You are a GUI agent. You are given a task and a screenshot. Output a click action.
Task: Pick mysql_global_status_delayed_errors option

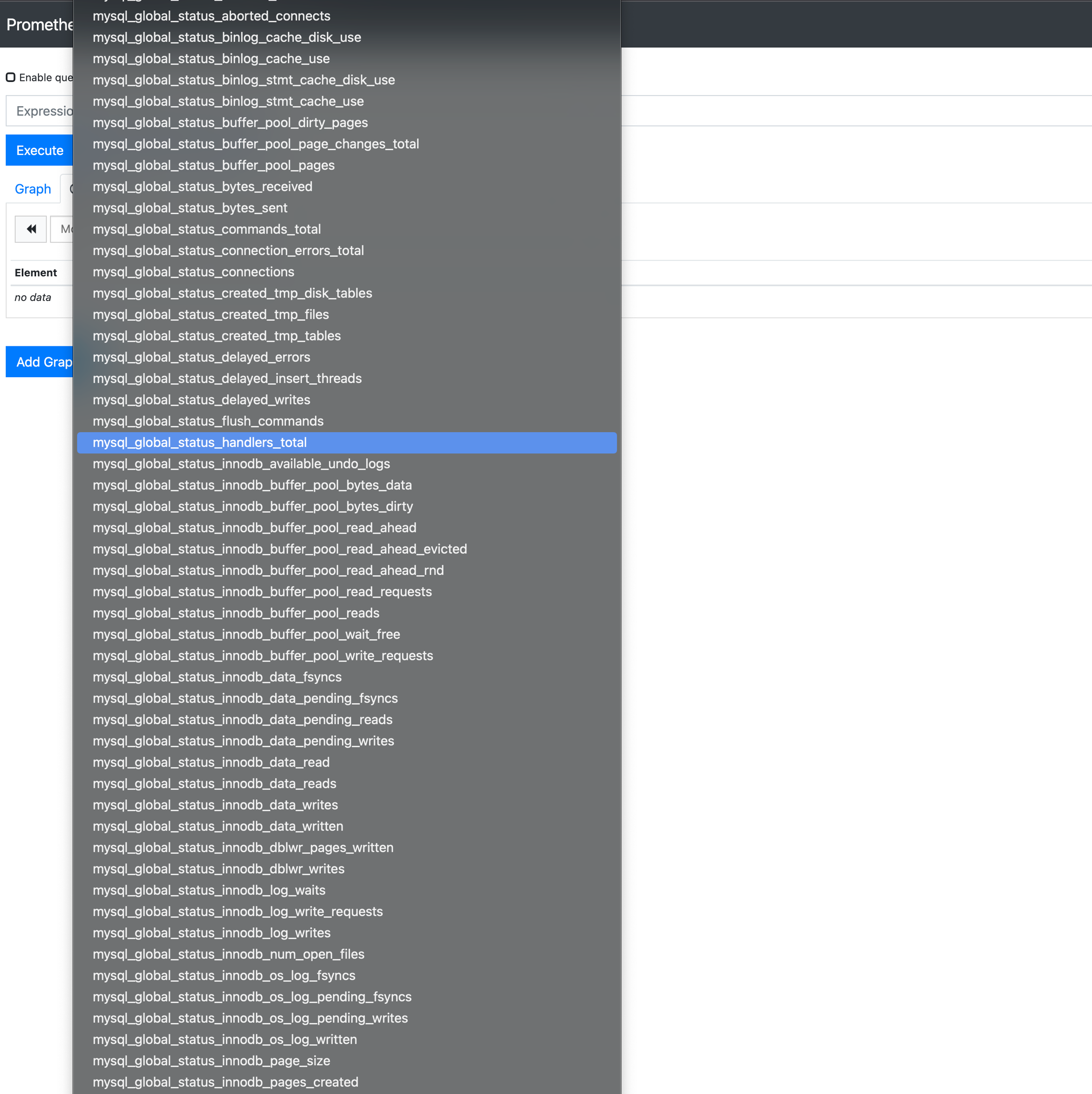[x=201, y=357]
